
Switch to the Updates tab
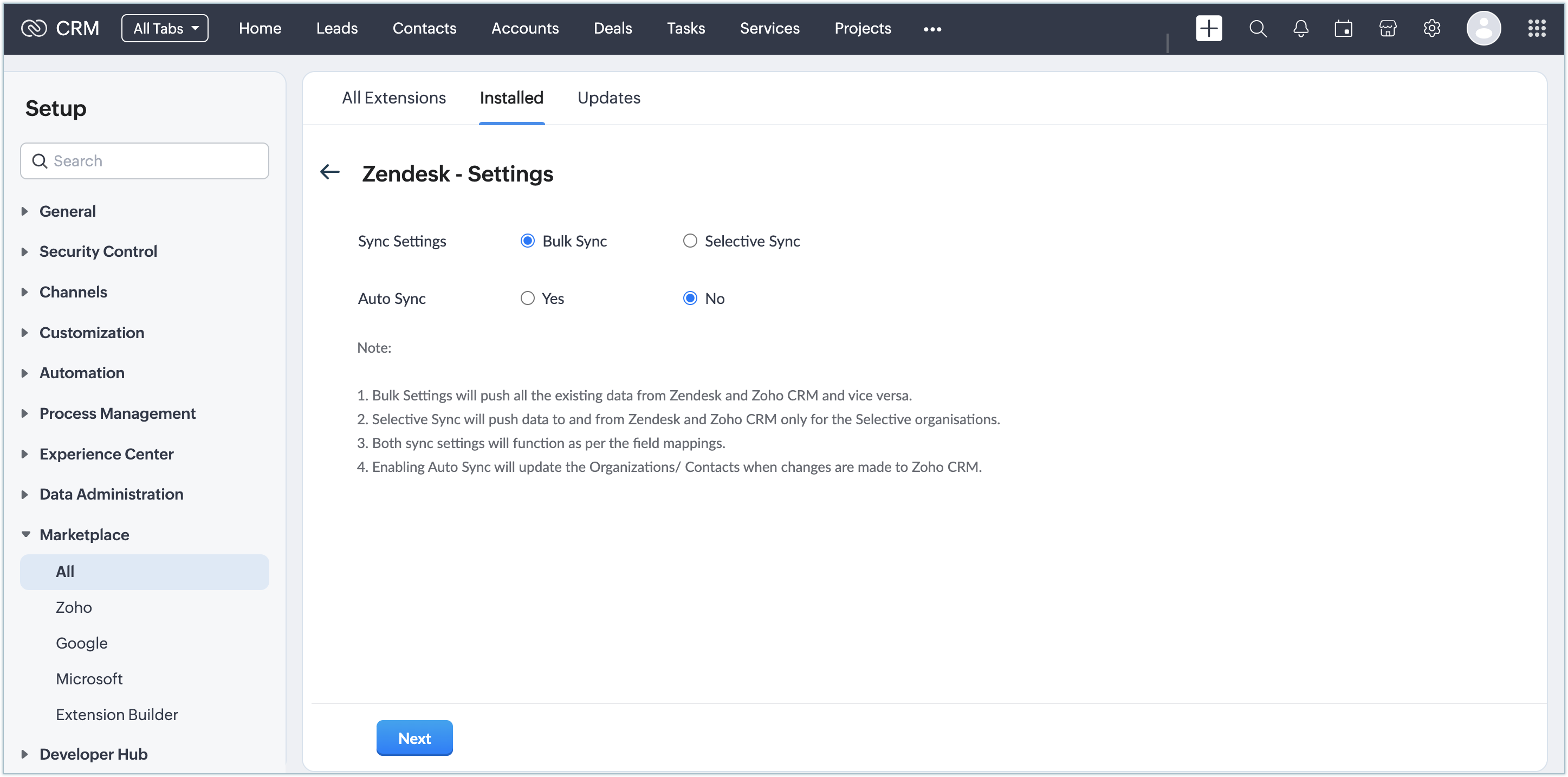tap(608, 98)
